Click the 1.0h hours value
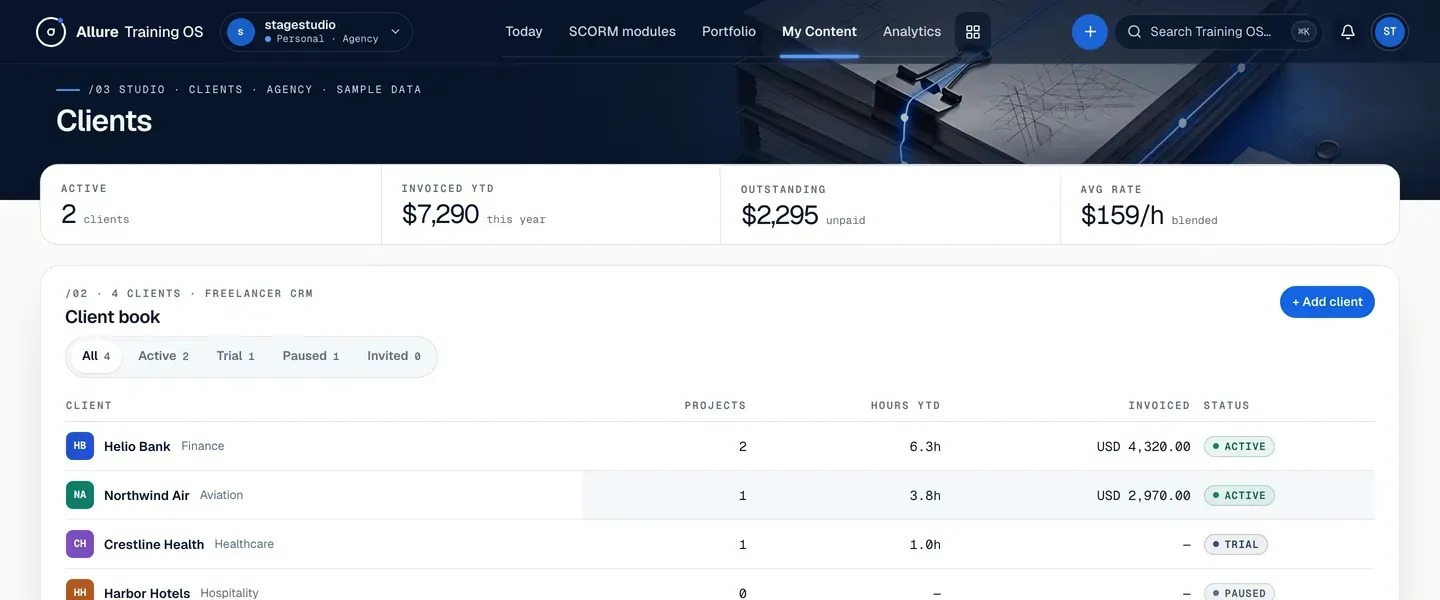 point(925,545)
